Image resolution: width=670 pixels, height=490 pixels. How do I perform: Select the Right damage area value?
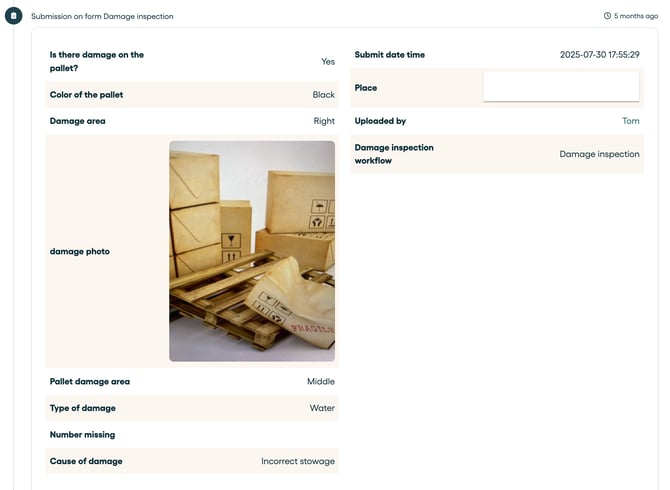[x=324, y=121]
